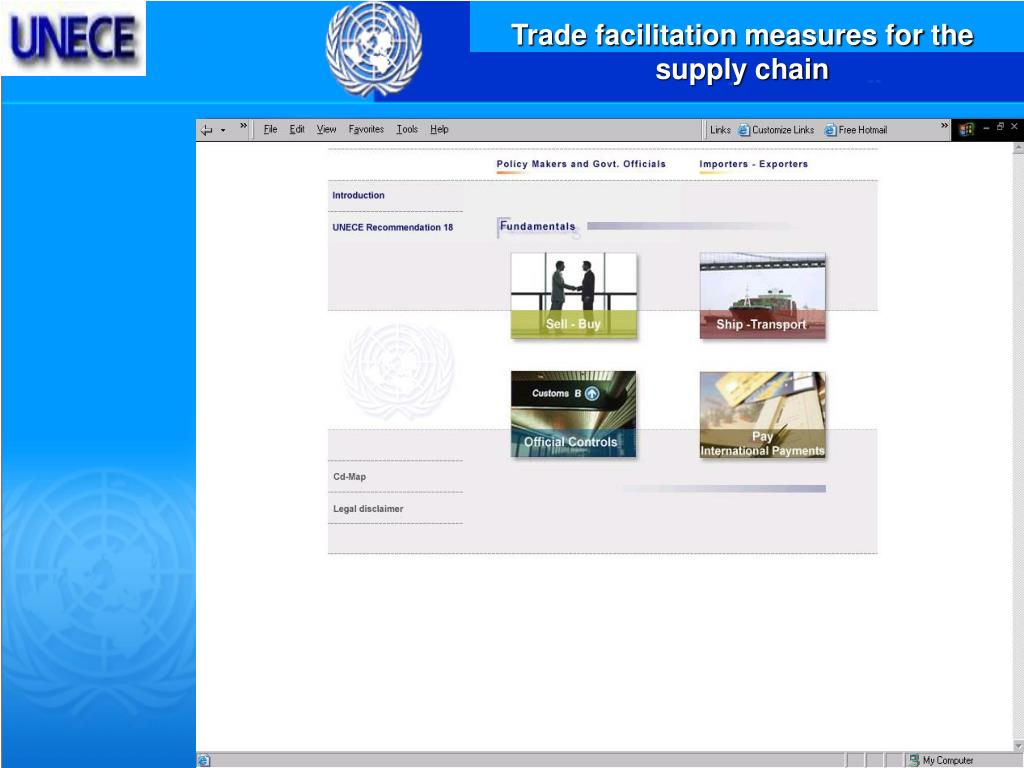The image size is (1024, 768).
Task: Click the Internet Explorer status bar page icon
Action: click(204, 760)
